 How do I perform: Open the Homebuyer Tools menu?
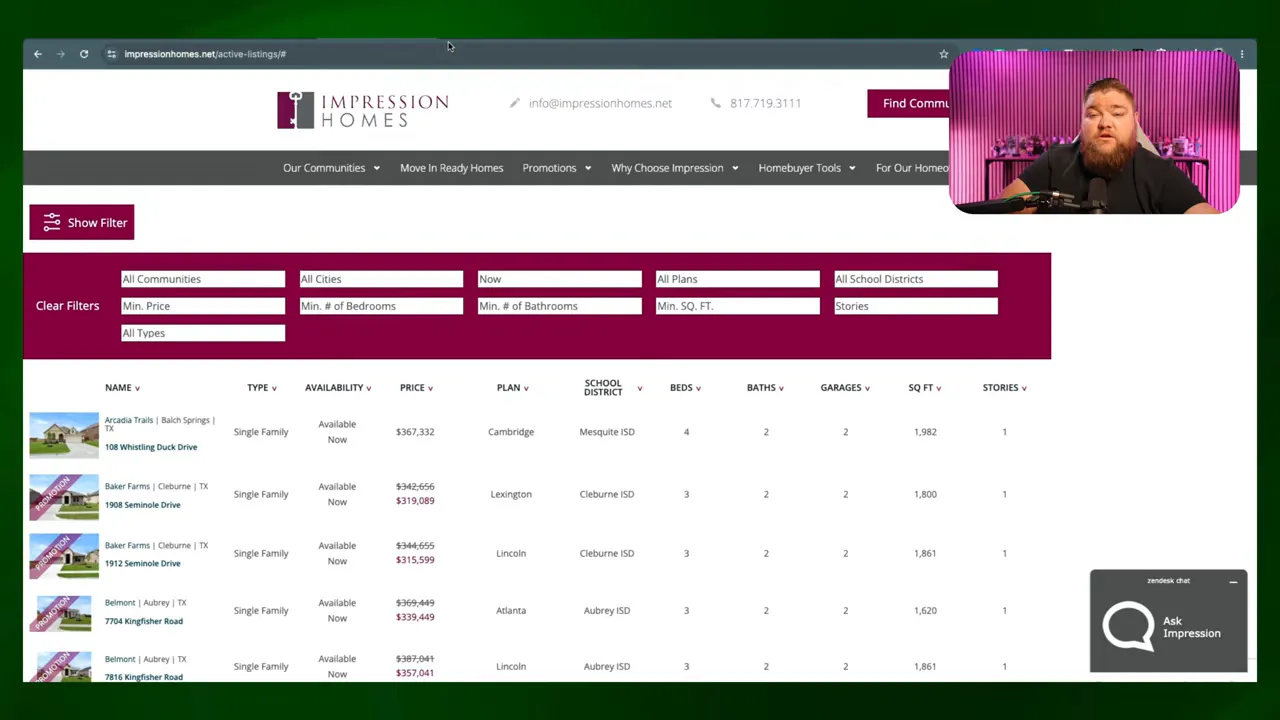[806, 168]
